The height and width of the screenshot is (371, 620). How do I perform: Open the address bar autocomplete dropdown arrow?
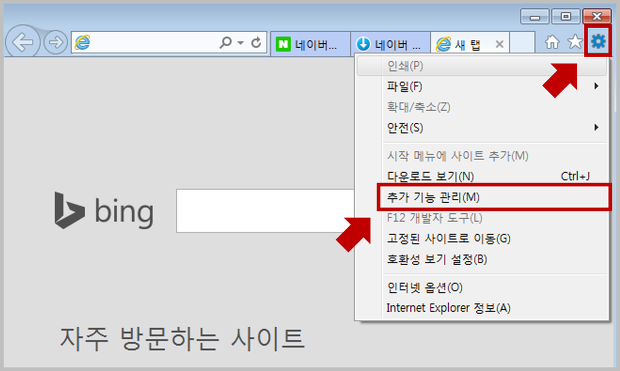click(x=240, y=42)
